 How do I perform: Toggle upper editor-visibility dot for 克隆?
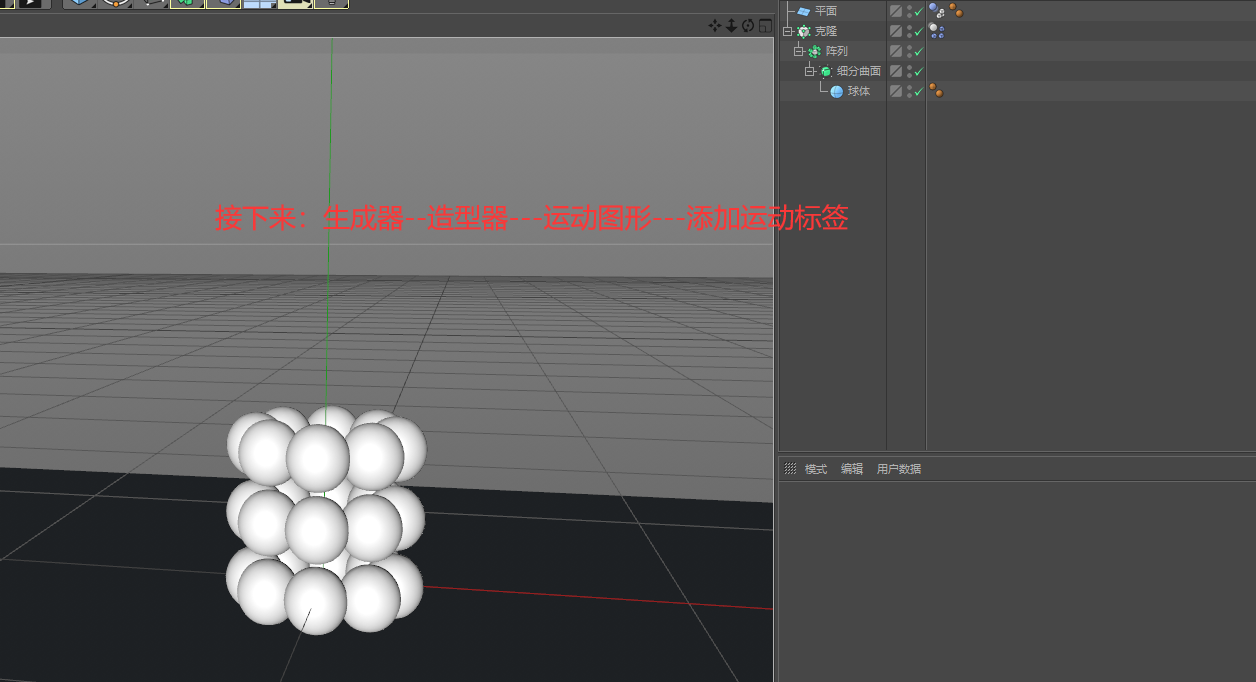click(x=909, y=27)
